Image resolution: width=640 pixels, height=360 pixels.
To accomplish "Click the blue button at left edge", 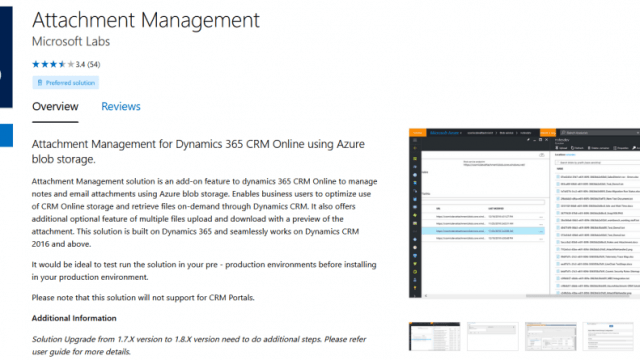I will tap(6, 135).
